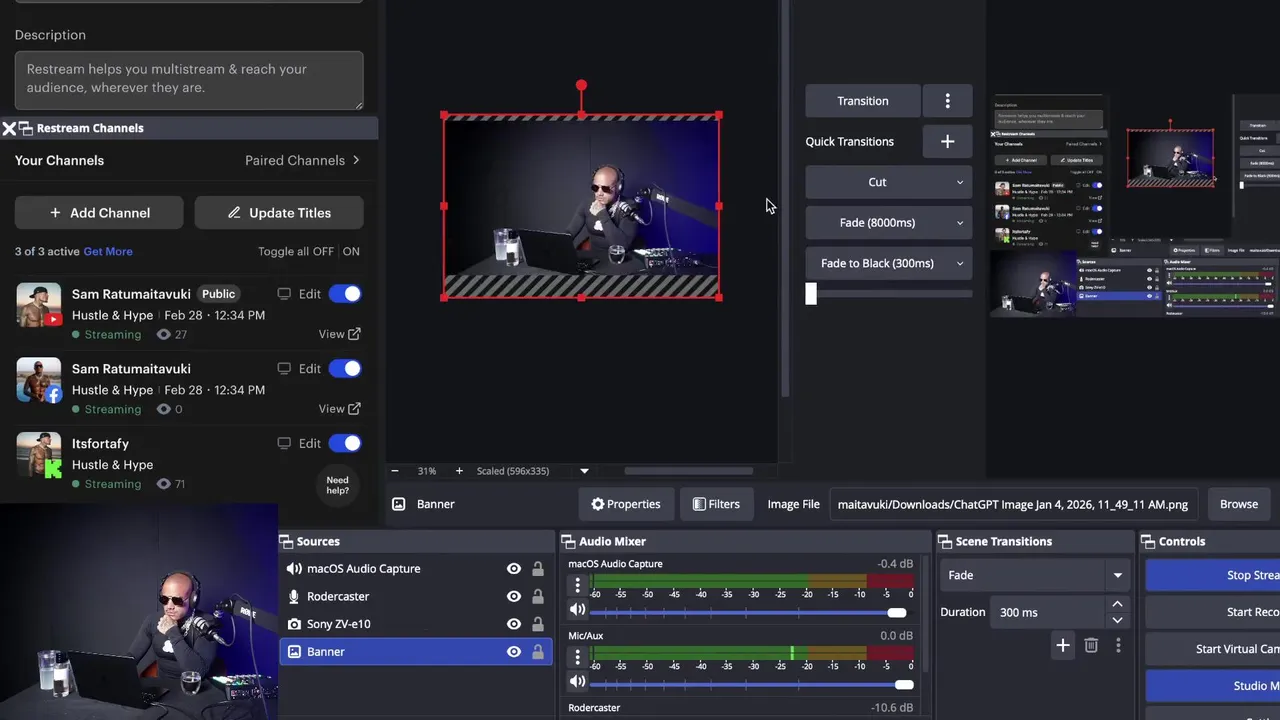Close the Restream Channels dock
Screen dimensions: 1280x720
pyautogui.click(x=9, y=128)
